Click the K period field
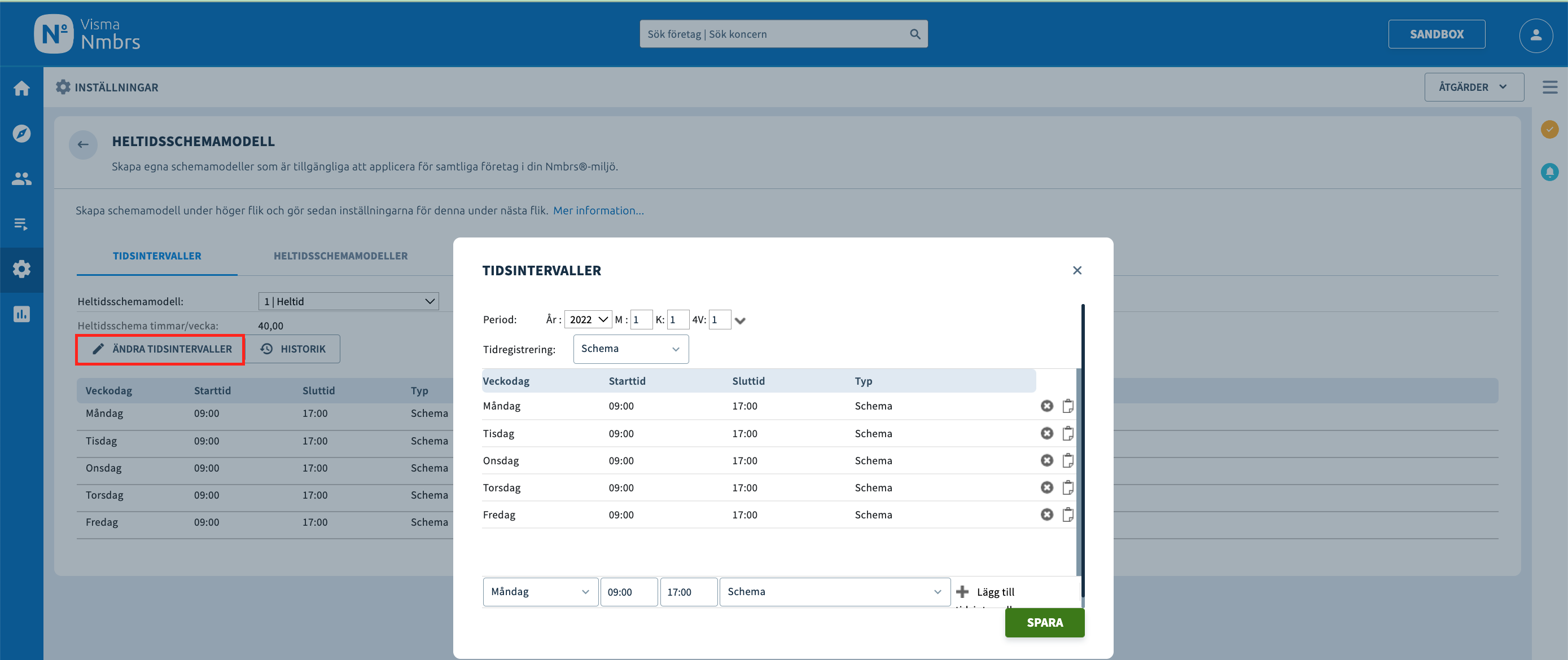The image size is (1568, 660). pos(677,319)
